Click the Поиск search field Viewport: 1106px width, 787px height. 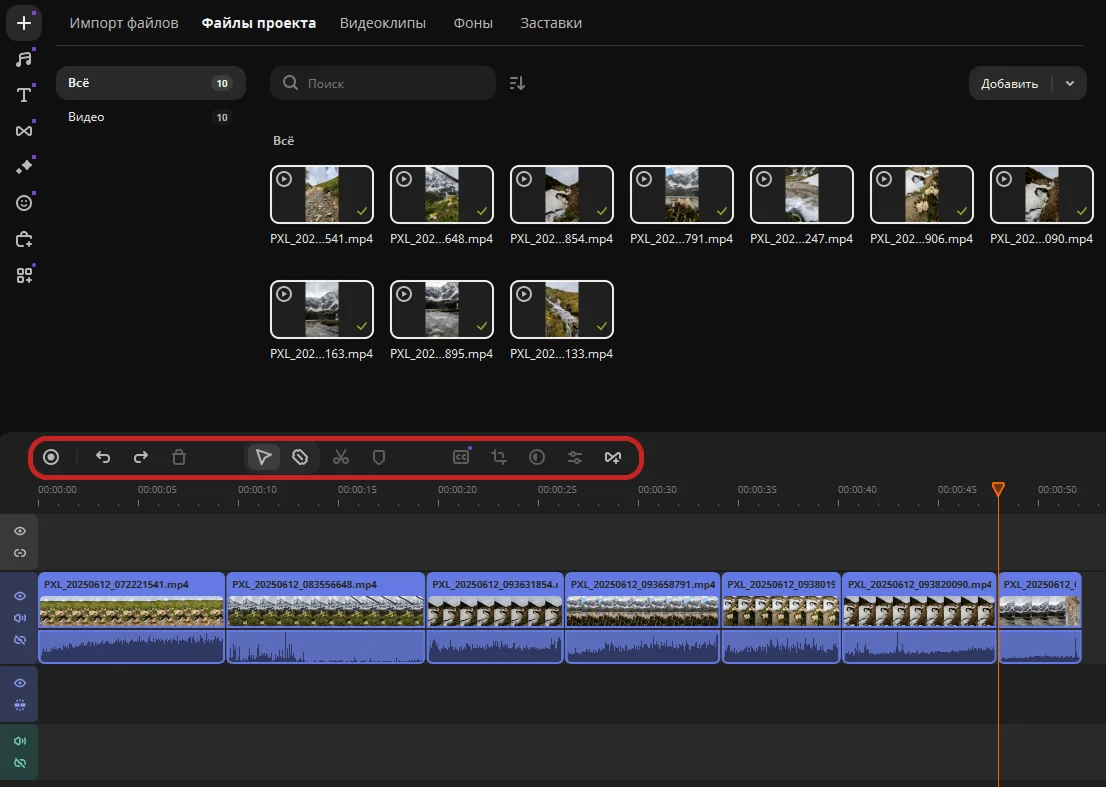click(390, 84)
